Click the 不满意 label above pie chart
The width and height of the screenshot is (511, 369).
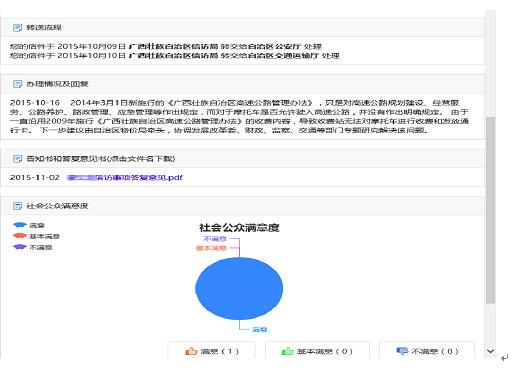[215, 239]
